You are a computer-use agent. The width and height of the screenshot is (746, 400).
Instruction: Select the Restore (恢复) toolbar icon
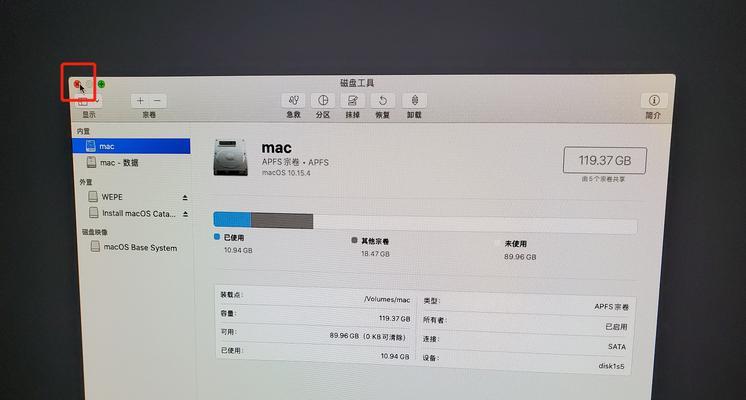[x=383, y=100]
